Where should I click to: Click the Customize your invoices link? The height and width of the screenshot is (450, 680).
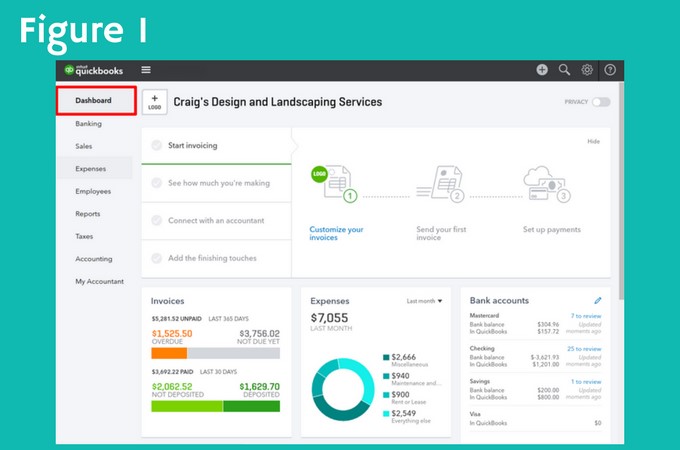coord(336,233)
